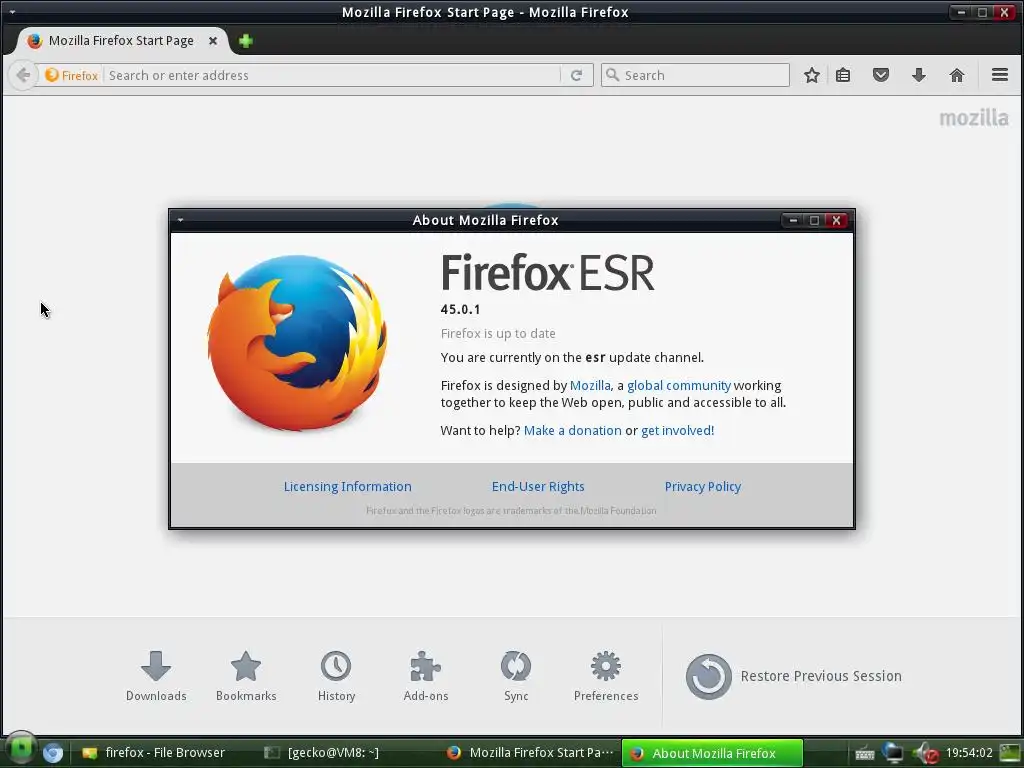Click the Firefox identity icon in address bar
The image size is (1024, 768).
pyautogui.click(x=71, y=75)
